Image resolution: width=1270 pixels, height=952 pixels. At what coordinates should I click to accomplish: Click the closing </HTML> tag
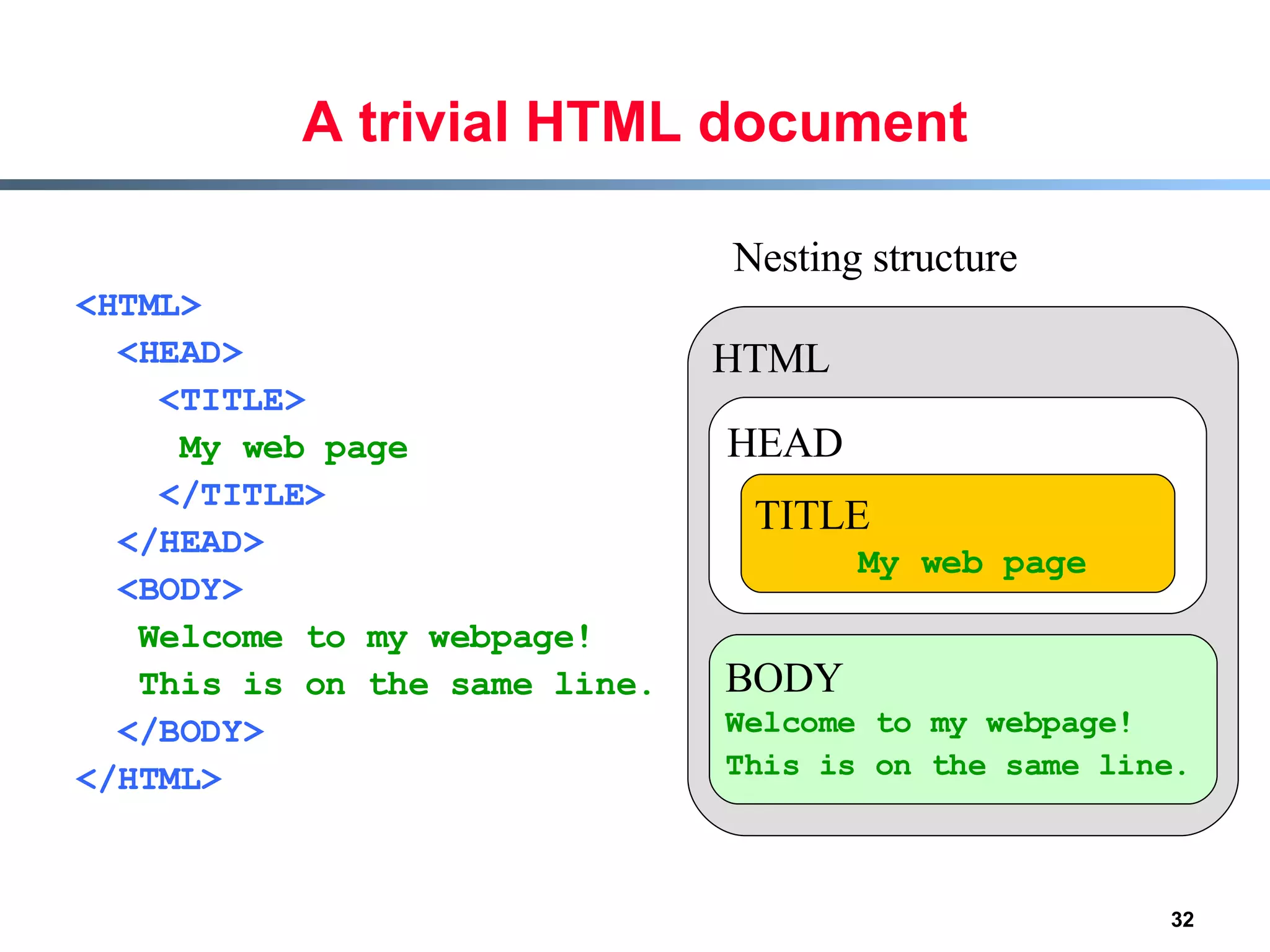148,779
